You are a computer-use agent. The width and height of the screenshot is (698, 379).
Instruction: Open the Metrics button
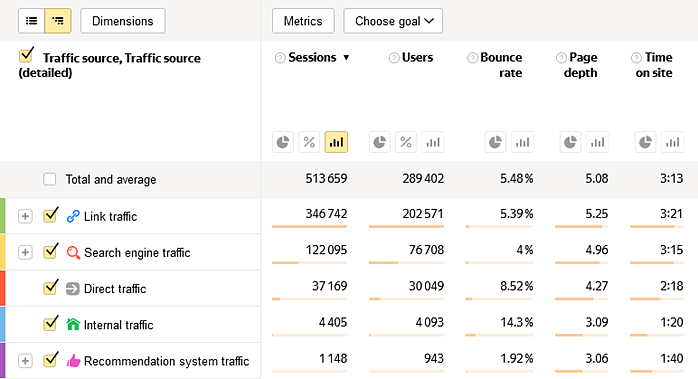(x=303, y=21)
